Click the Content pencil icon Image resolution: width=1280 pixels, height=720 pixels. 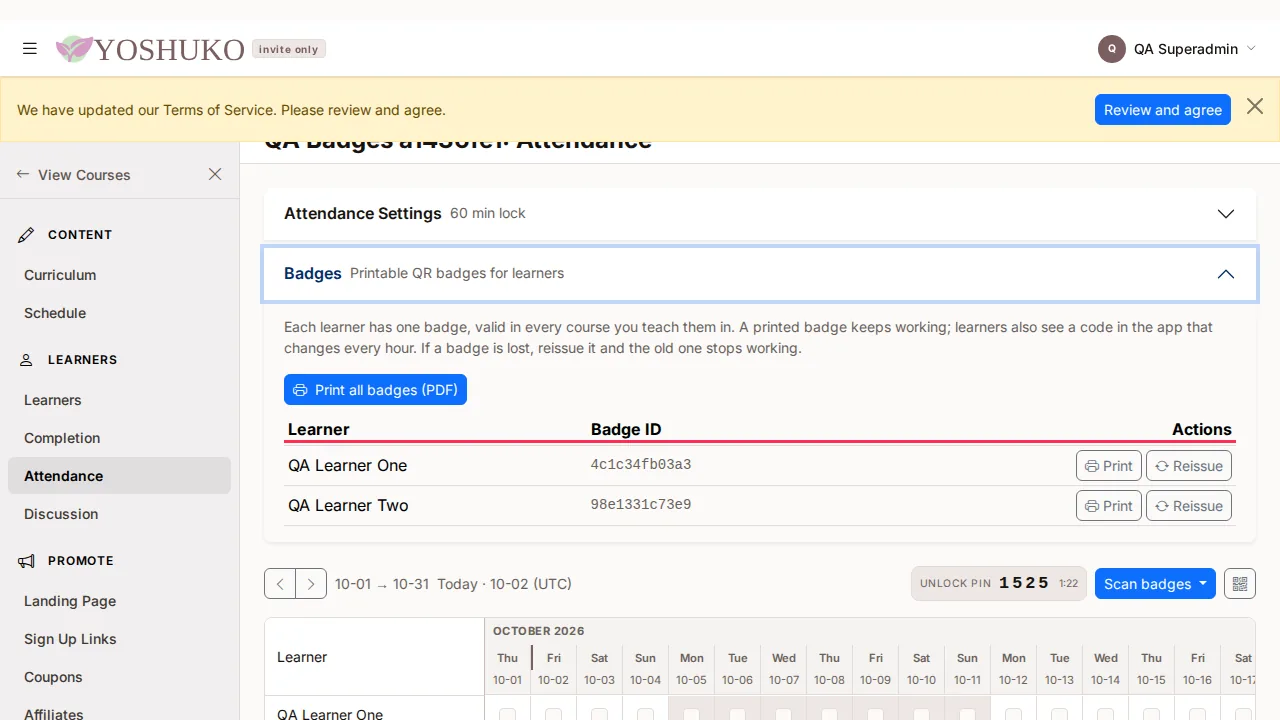click(27, 235)
